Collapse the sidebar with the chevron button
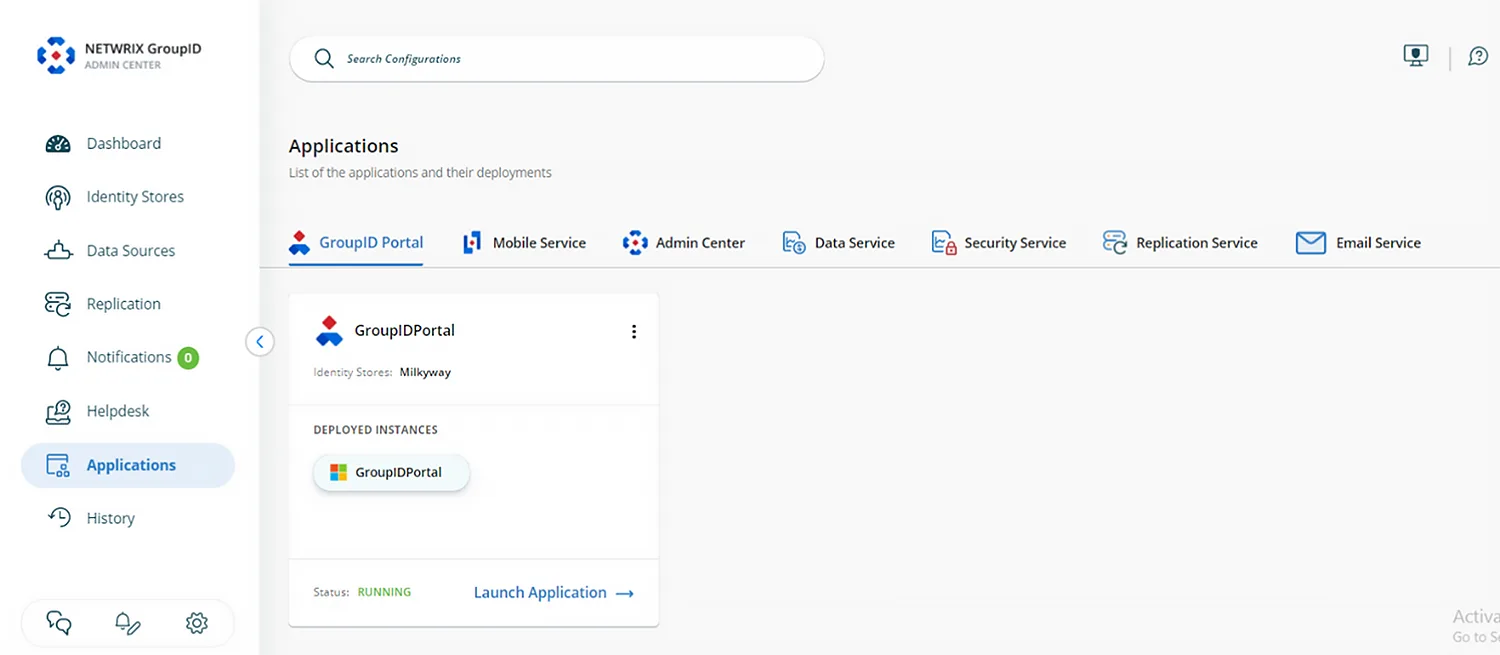Screen dimensions: 1500x655 coord(260,342)
